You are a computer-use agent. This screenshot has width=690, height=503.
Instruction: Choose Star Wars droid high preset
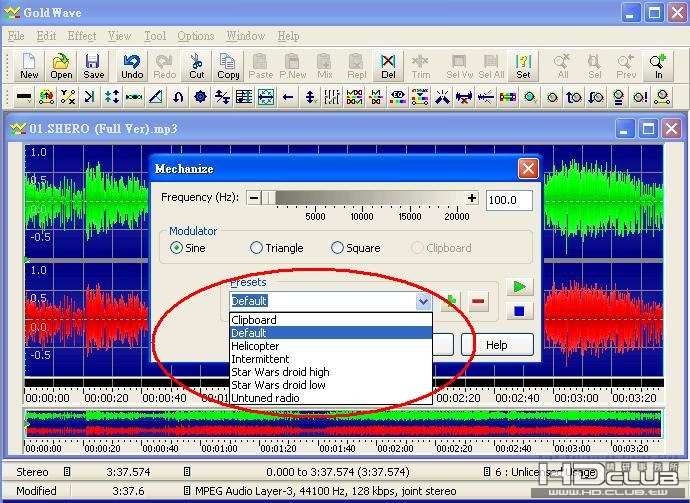click(x=280, y=372)
